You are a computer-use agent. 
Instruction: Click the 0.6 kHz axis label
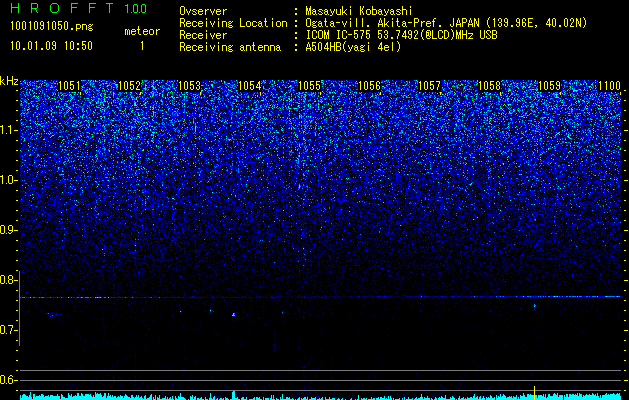(x=9, y=380)
